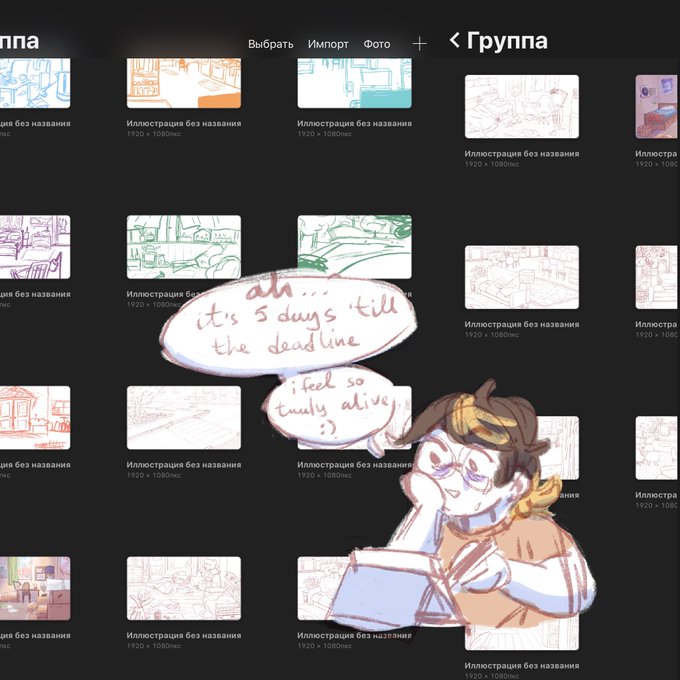Tap the Группа title in the right panel
Viewport: 680px width, 680px height.
pyautogui.click(x=507, y=41)
